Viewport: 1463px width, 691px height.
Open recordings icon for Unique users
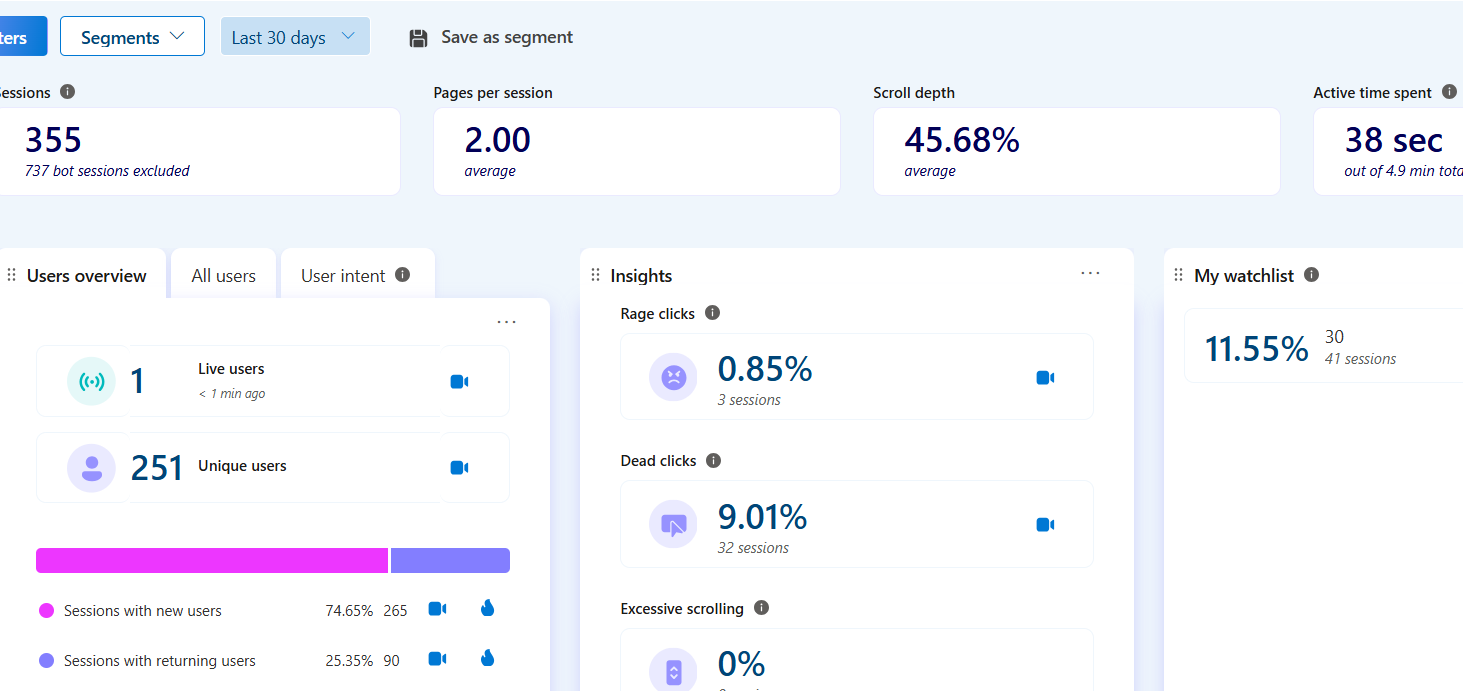tap(459, 467)
